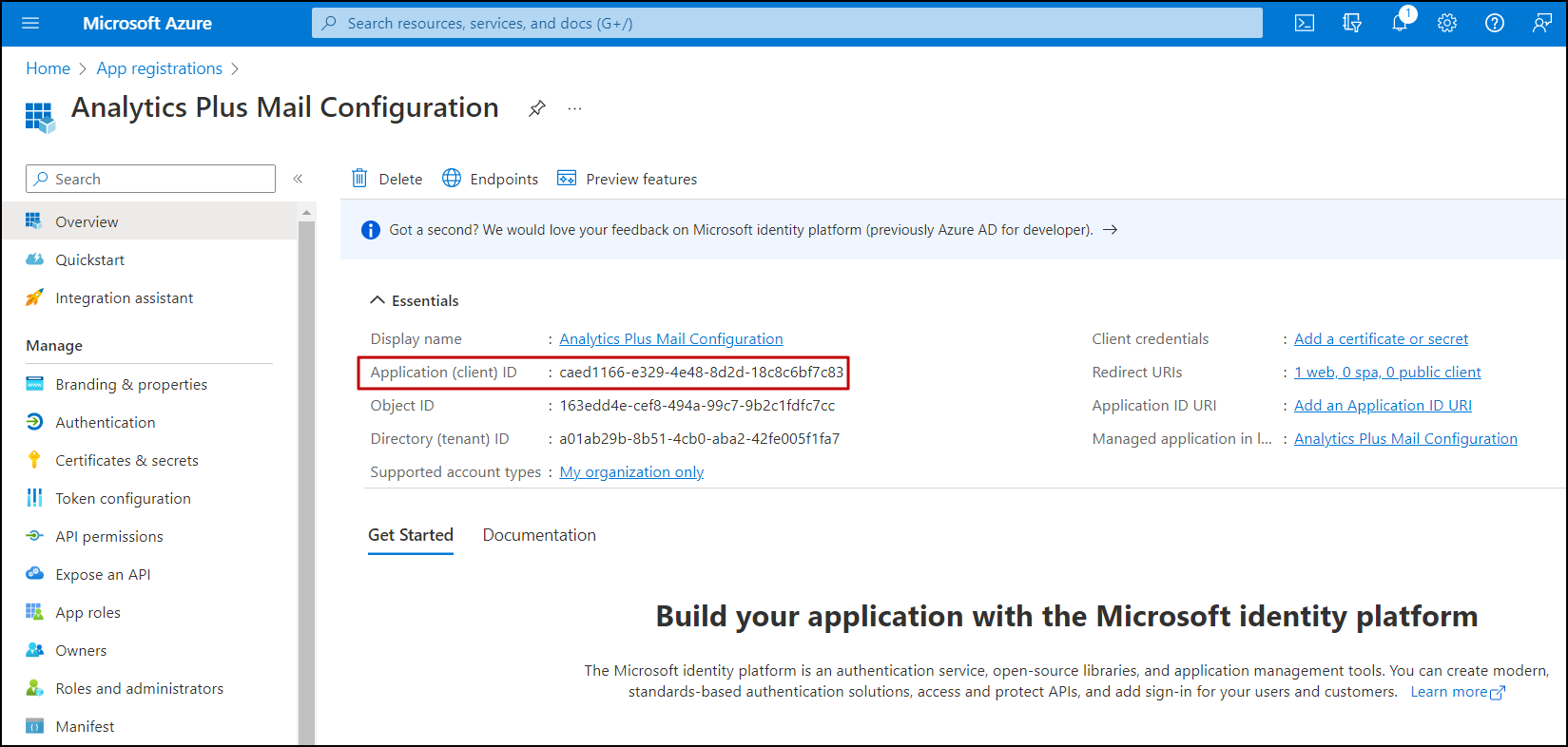Click the App registrations breadcrumb
The width and height of the screenshot is (1568, 747).
159,68
